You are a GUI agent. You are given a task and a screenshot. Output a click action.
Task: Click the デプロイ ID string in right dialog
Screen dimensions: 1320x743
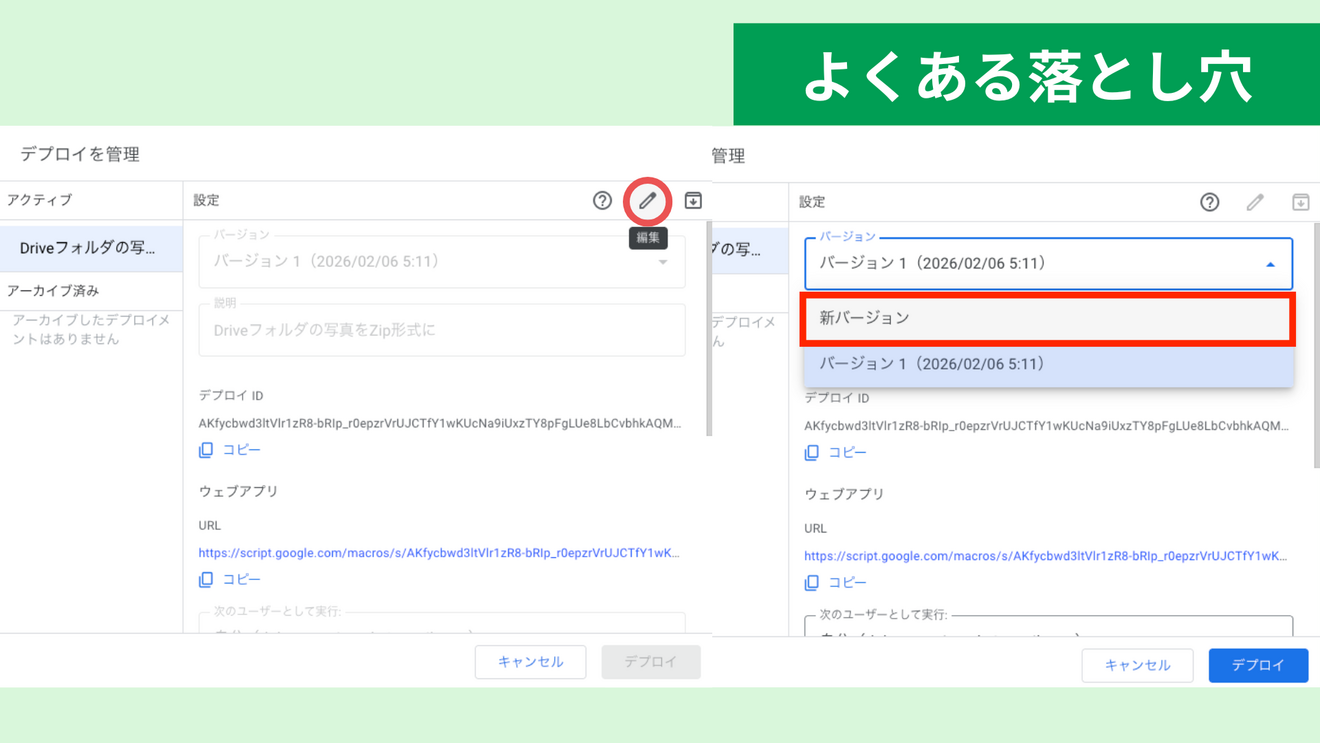click(x=1046, y=426)
